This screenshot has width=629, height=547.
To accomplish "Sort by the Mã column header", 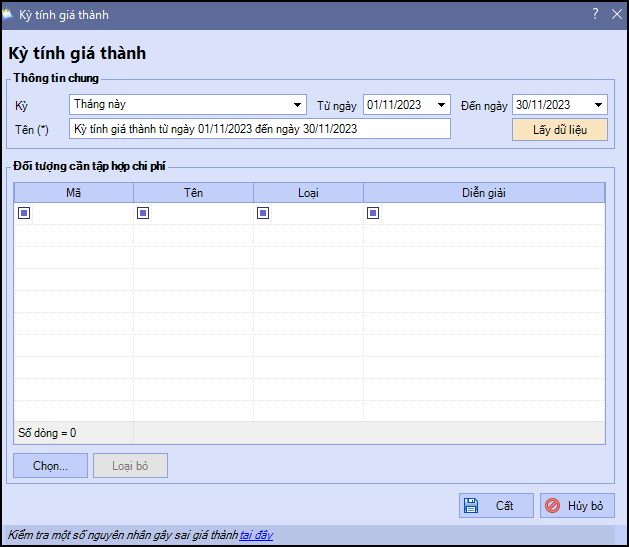I will 73,192.
